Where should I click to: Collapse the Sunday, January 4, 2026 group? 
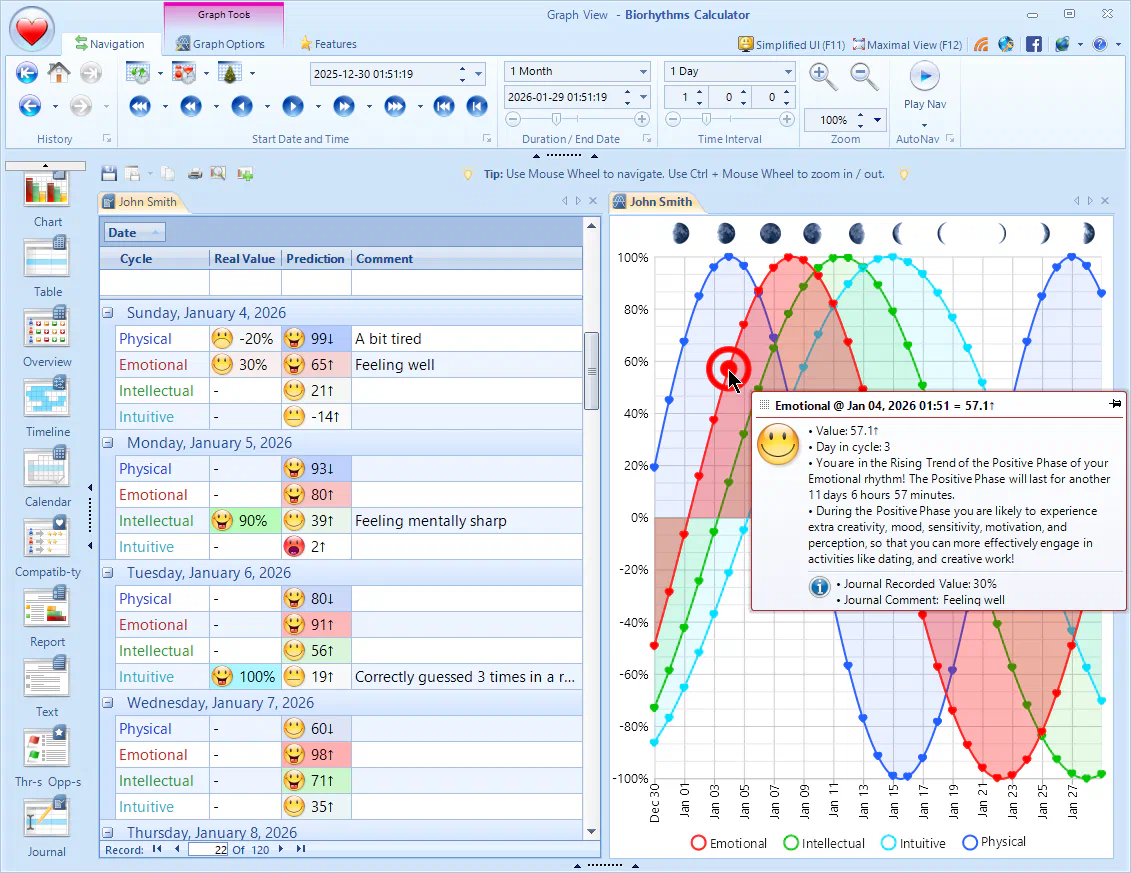108,313
